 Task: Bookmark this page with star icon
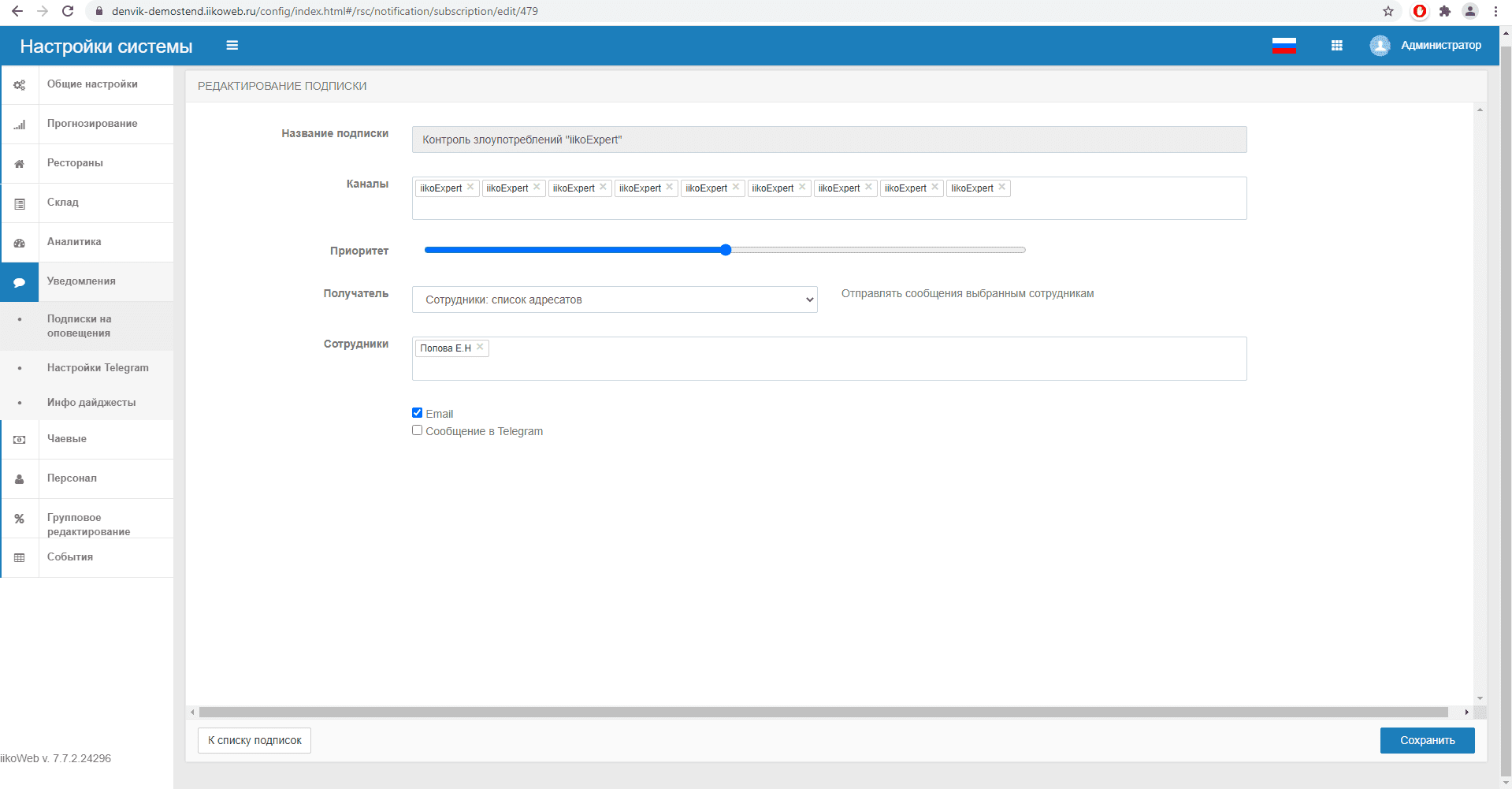1388,11
